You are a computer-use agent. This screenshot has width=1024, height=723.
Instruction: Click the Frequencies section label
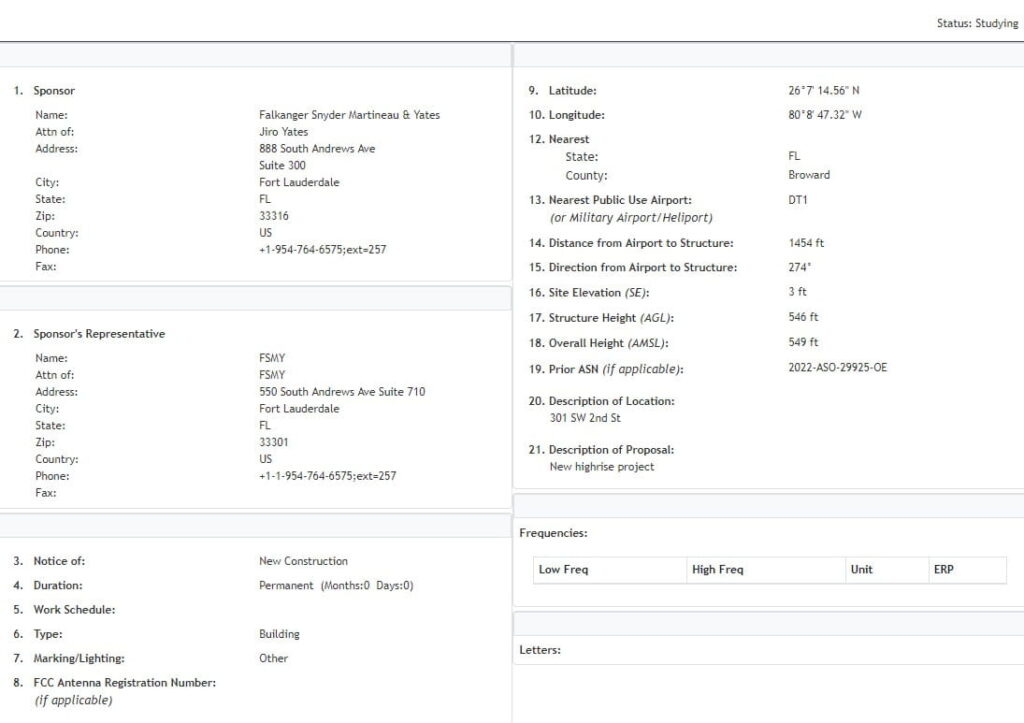(x=553, y=534)
